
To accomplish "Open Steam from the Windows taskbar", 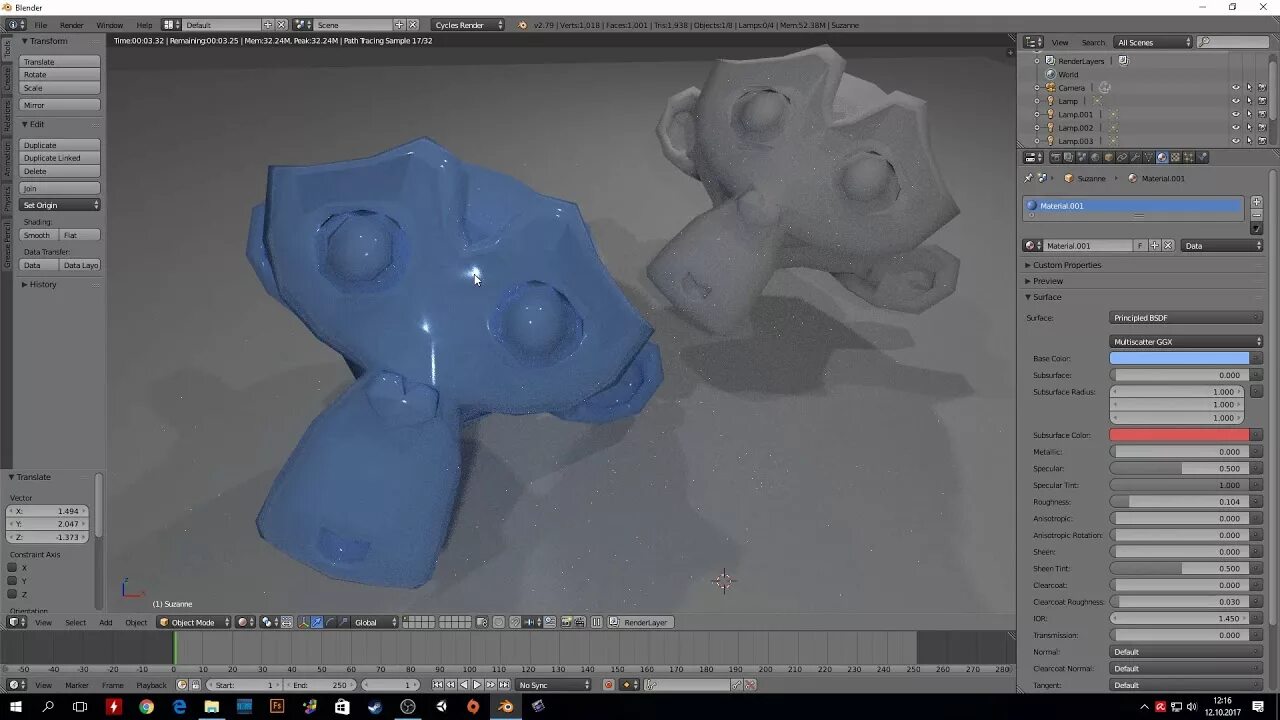I will 374,707.
